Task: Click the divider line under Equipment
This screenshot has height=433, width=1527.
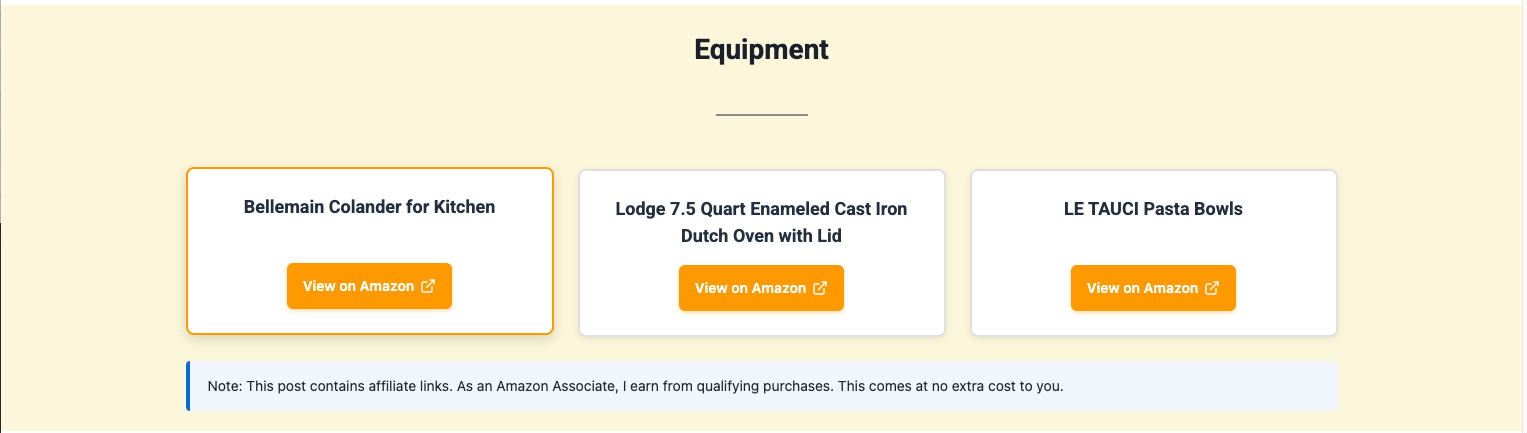Action: 761,115
